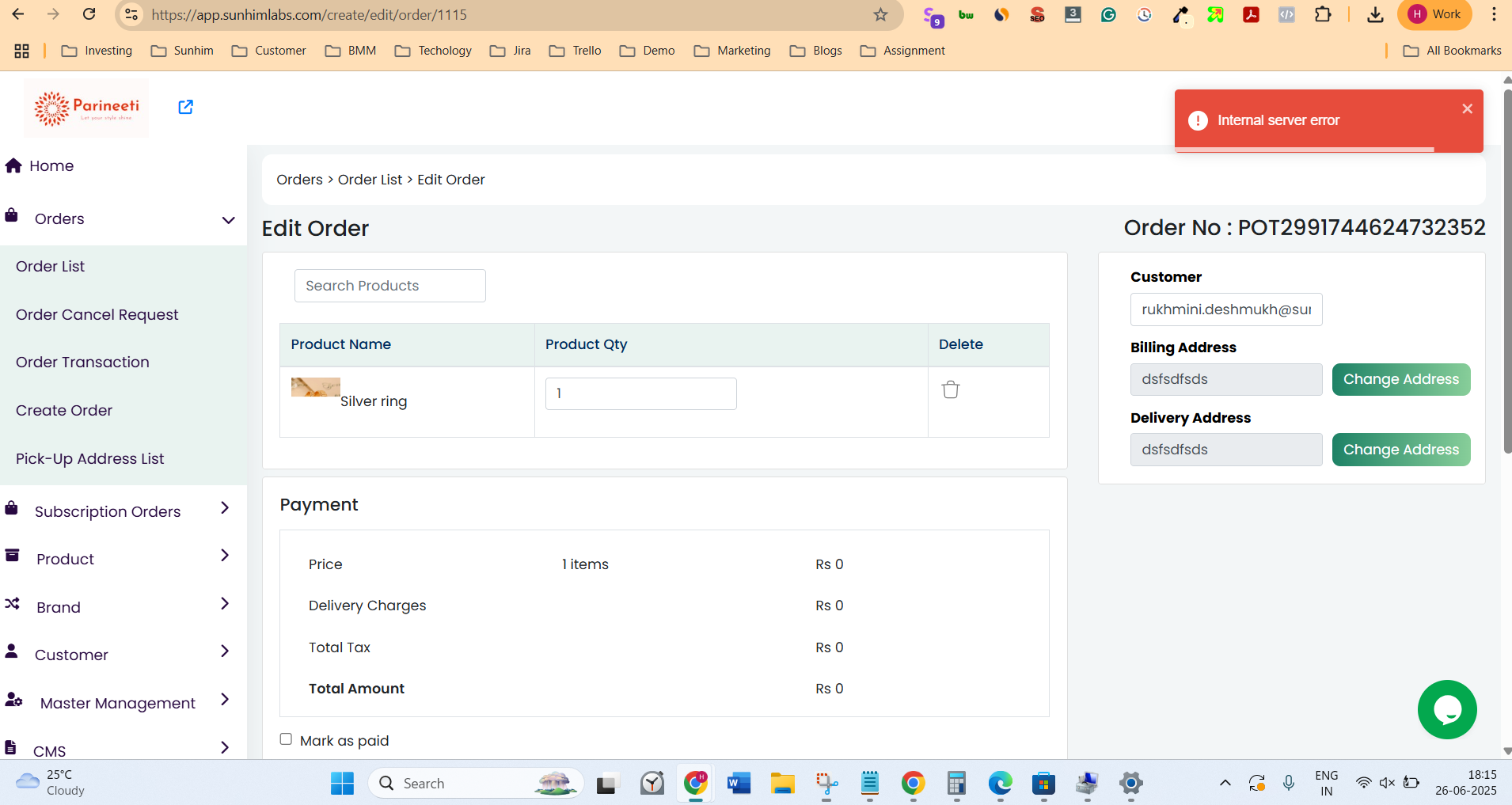Viewport: 1512px width, 805px height.
Task: Open store link icon beside Parineeti logo
Action: pos(185,107)
